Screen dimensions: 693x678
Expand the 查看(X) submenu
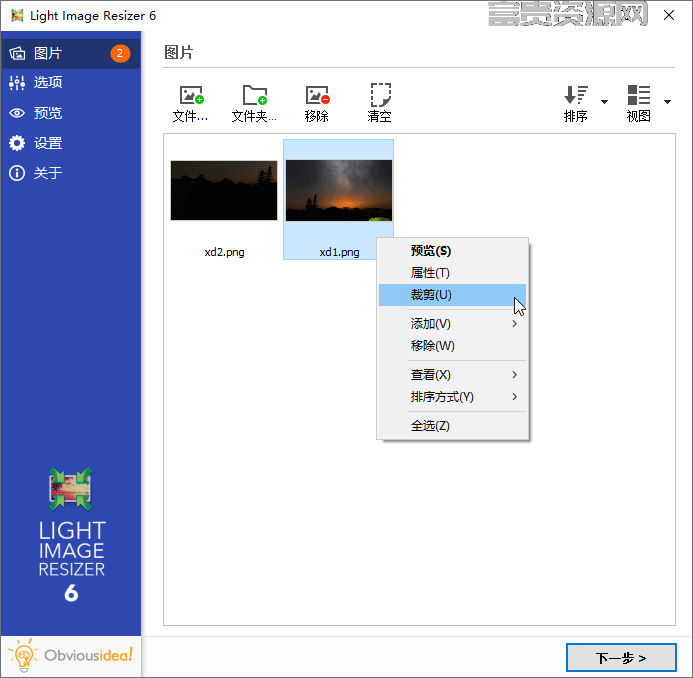(453, 375)
